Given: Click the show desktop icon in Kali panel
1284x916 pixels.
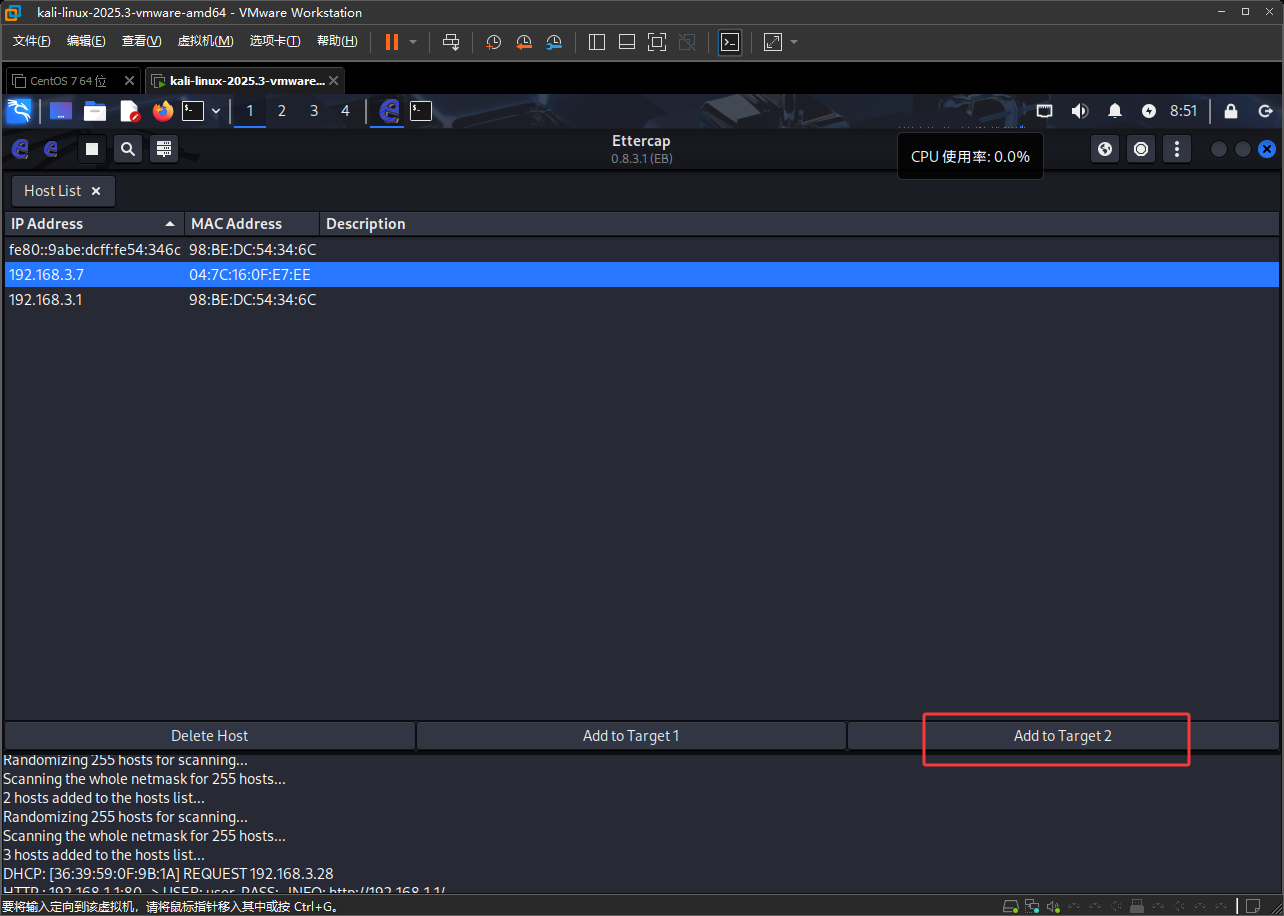Looking at the screenshot, I should 61,111.
